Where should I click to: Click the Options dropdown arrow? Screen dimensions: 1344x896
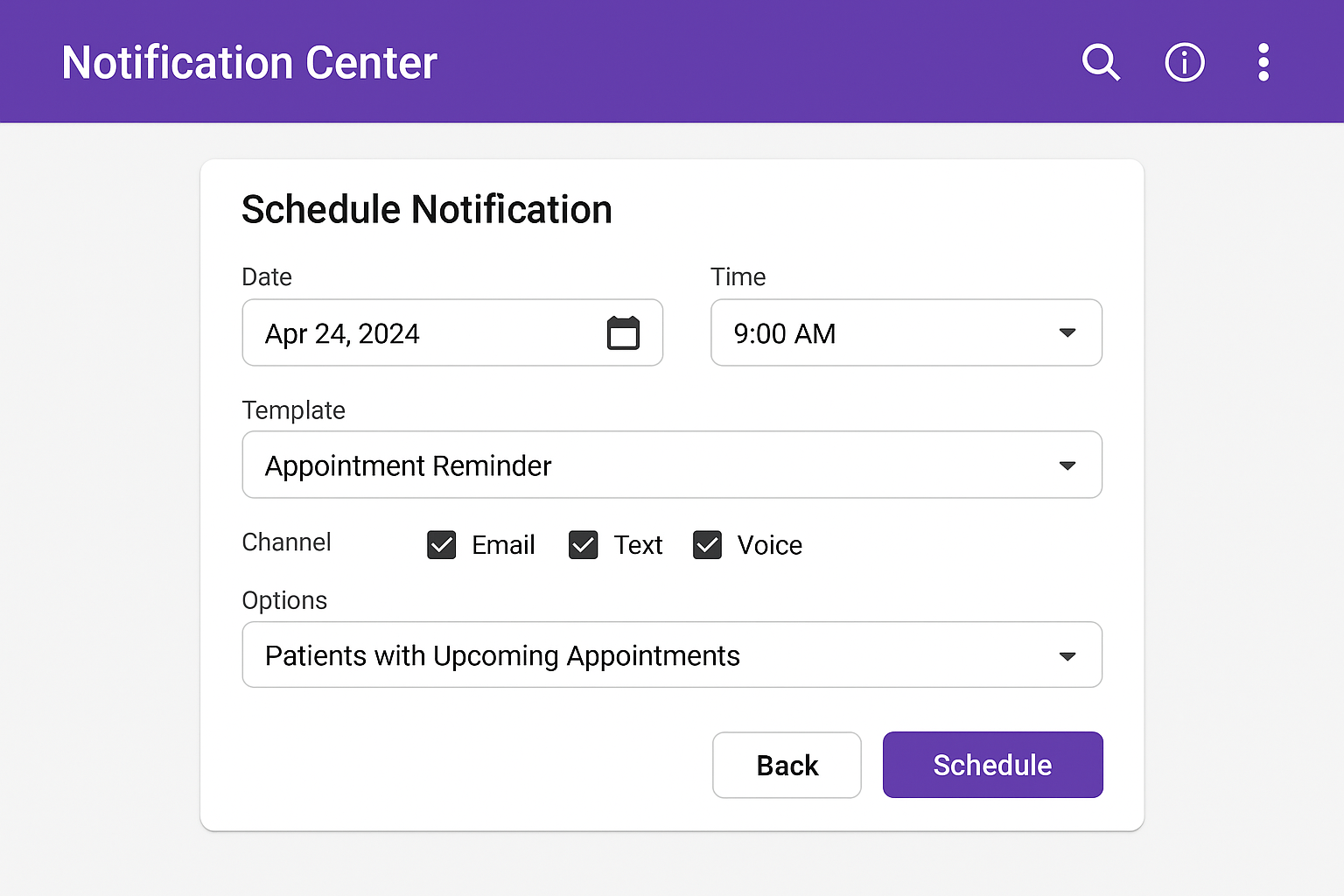point(1067,654)
